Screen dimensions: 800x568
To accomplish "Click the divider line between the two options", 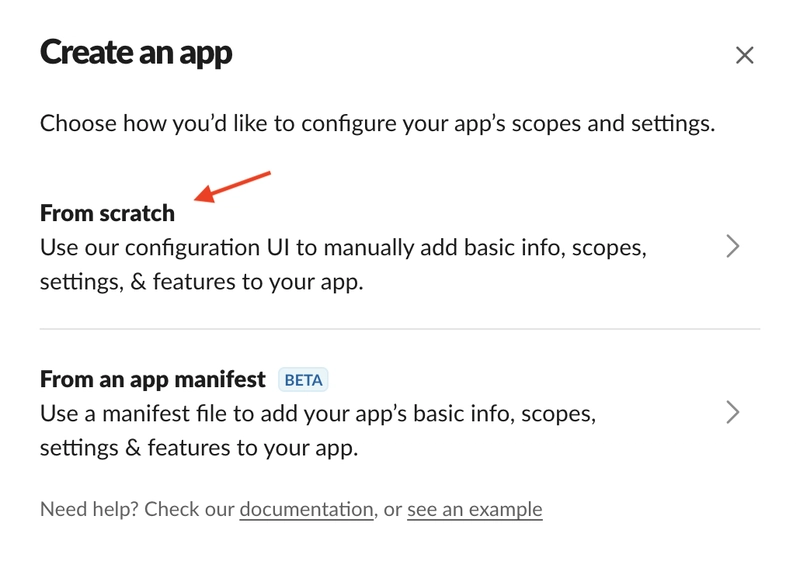I will pyautogui.click(x=400, y=329).
